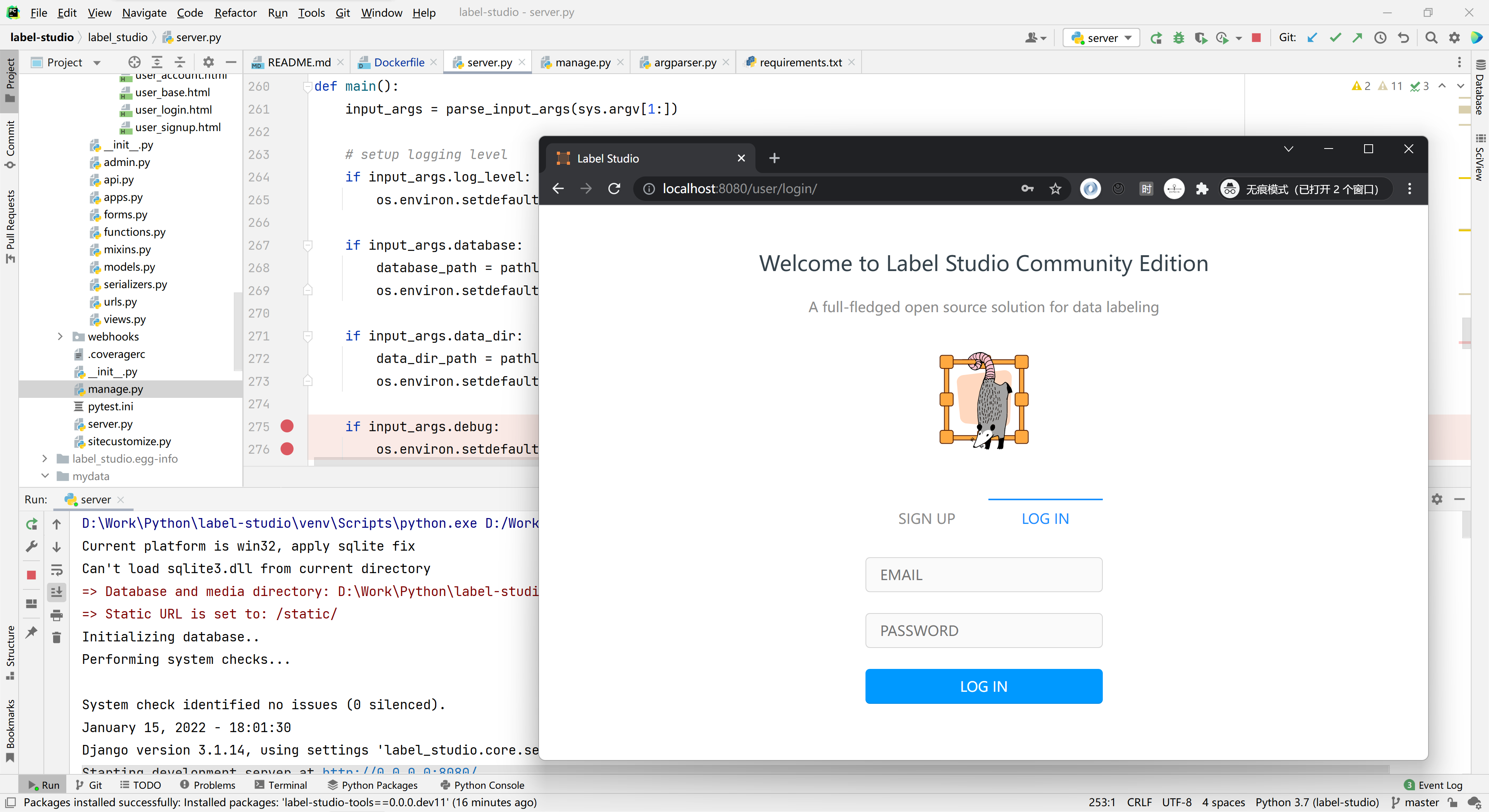1489x812 pixels.
Task: Click the select opened file target icon
Action: click(x=134, y=62)
